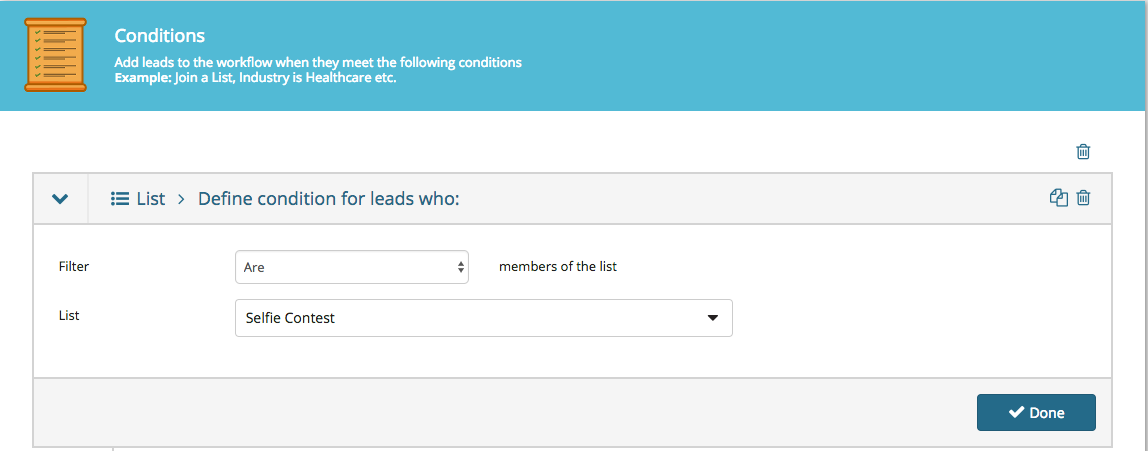This screenshot has width=1148, height=451.
Task: Click the Filter field label
Action: click(74, 266)
